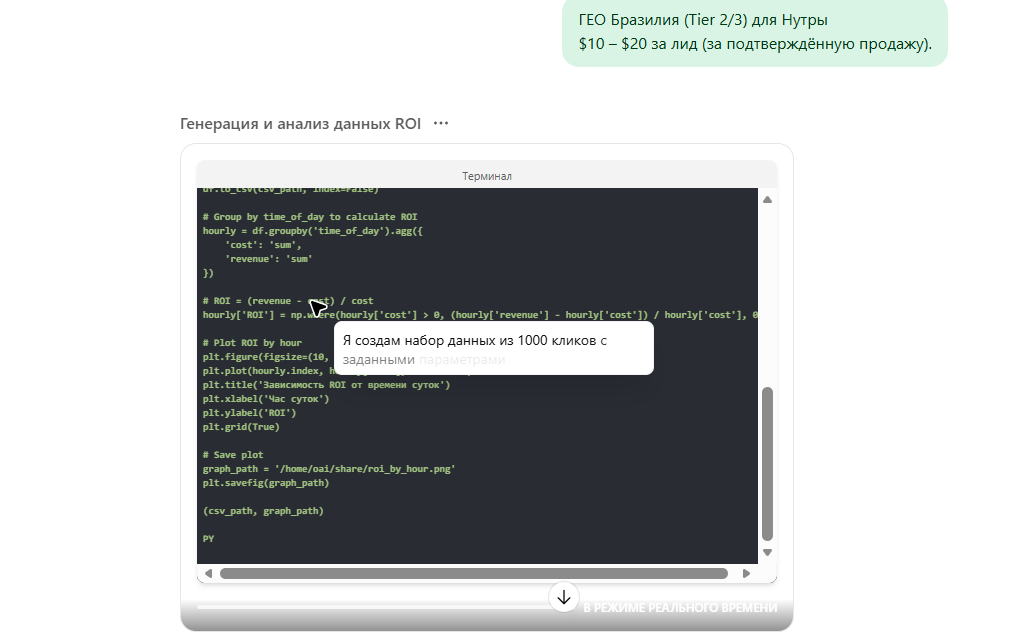Click the "Генерация и анализ данных ROI" heading
The image size is (1013, 636).
click(x=300, y=124)
